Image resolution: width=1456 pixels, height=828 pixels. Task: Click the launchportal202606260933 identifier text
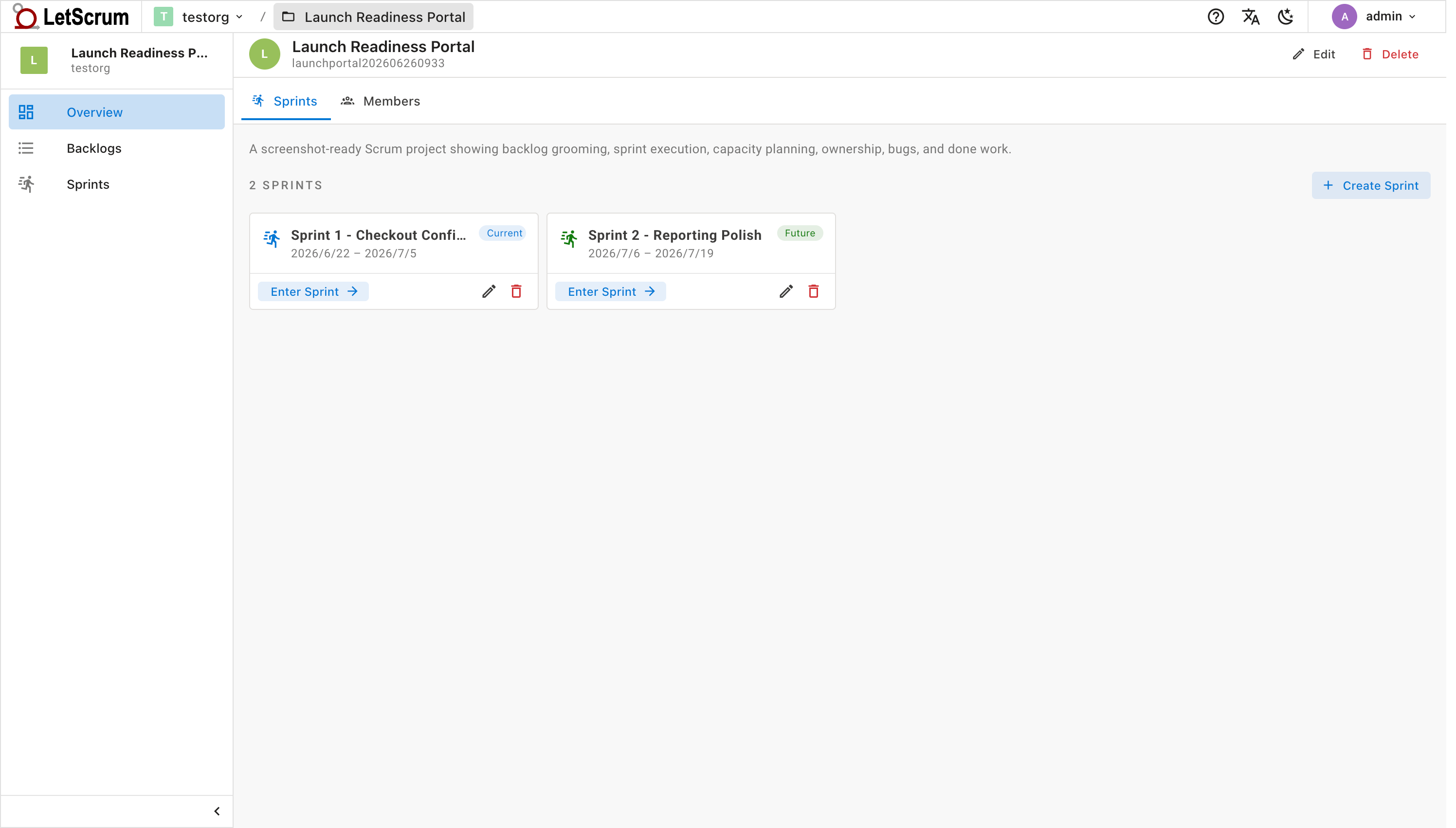368,63
